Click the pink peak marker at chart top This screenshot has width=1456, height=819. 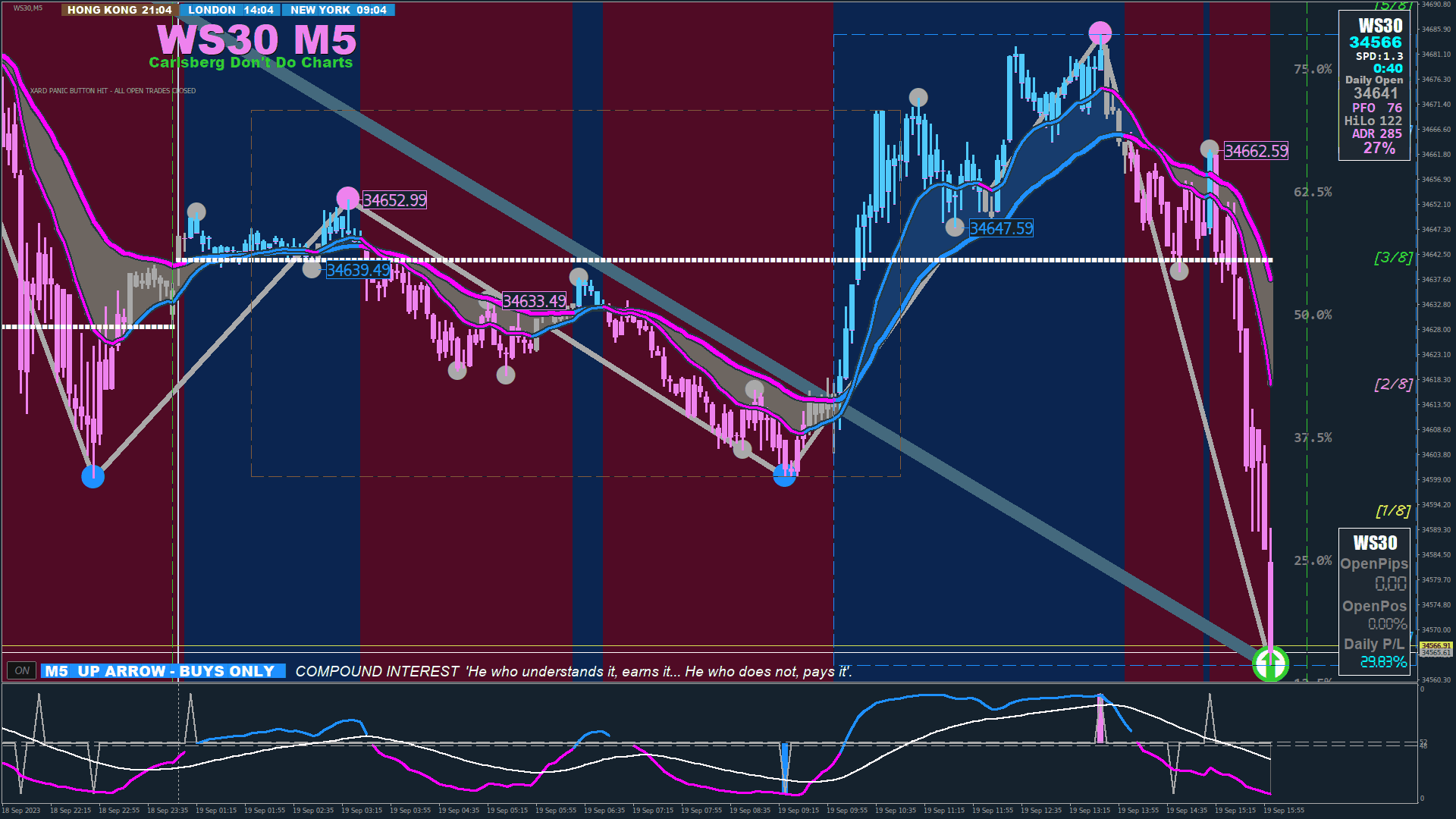[1100, 33]
